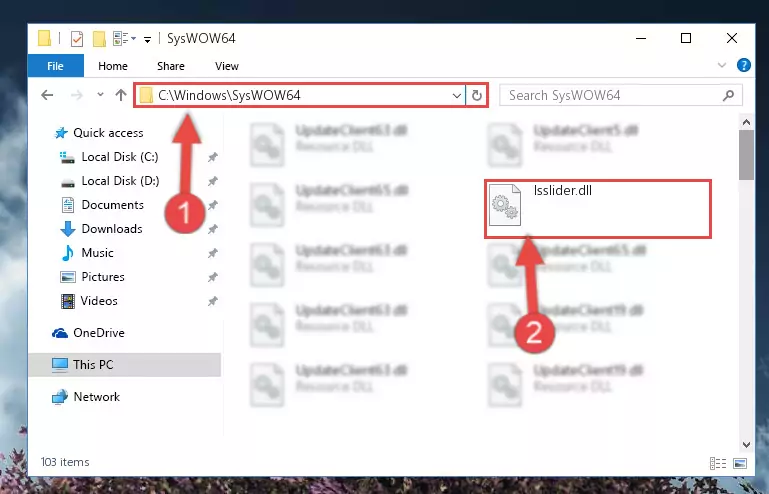
Task: Click pin icon next to Downloads
Action: tap(212, 229)
